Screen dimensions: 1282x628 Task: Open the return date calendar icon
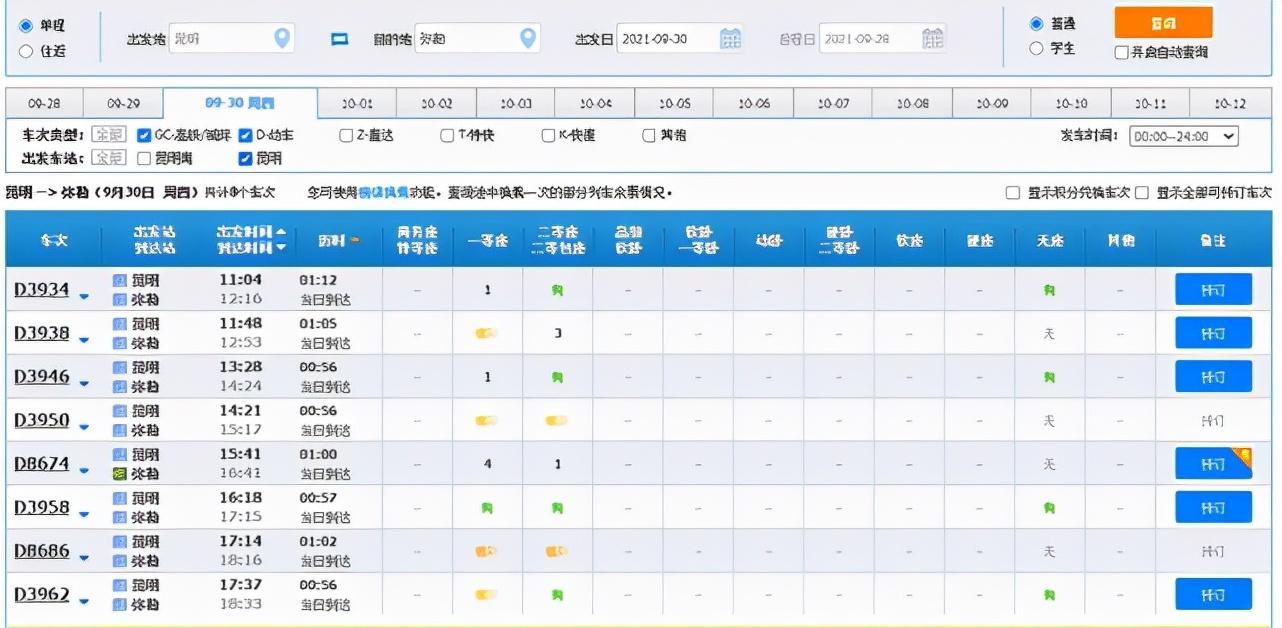point(932,38)
